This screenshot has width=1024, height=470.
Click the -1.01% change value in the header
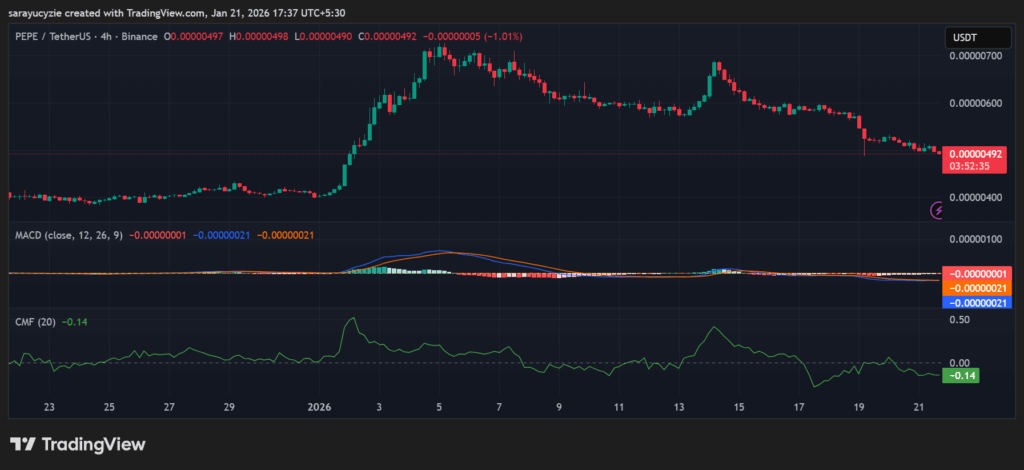(x=502, y=37)
